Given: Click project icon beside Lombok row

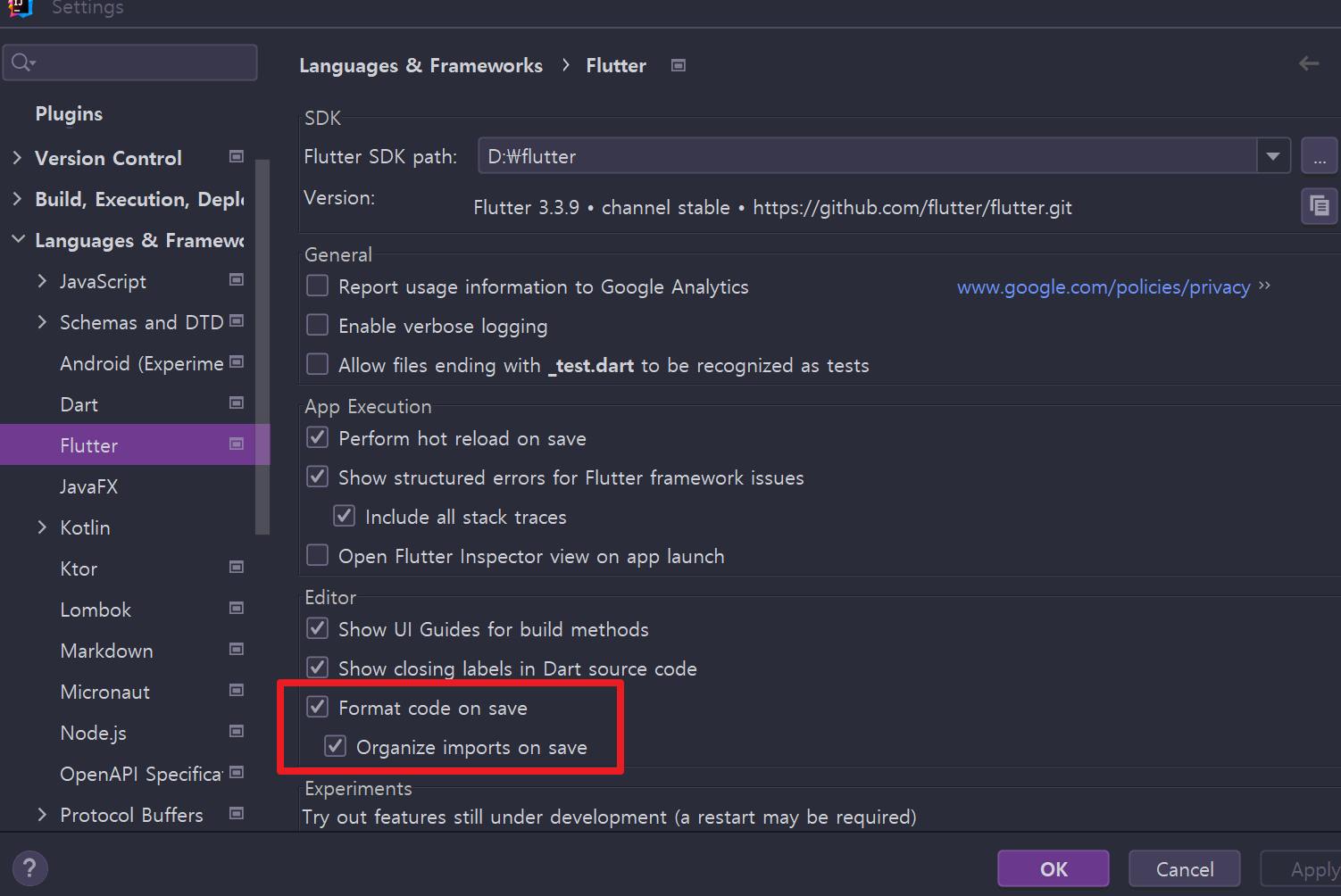Looking at the screenshot, I should [237, 609].
